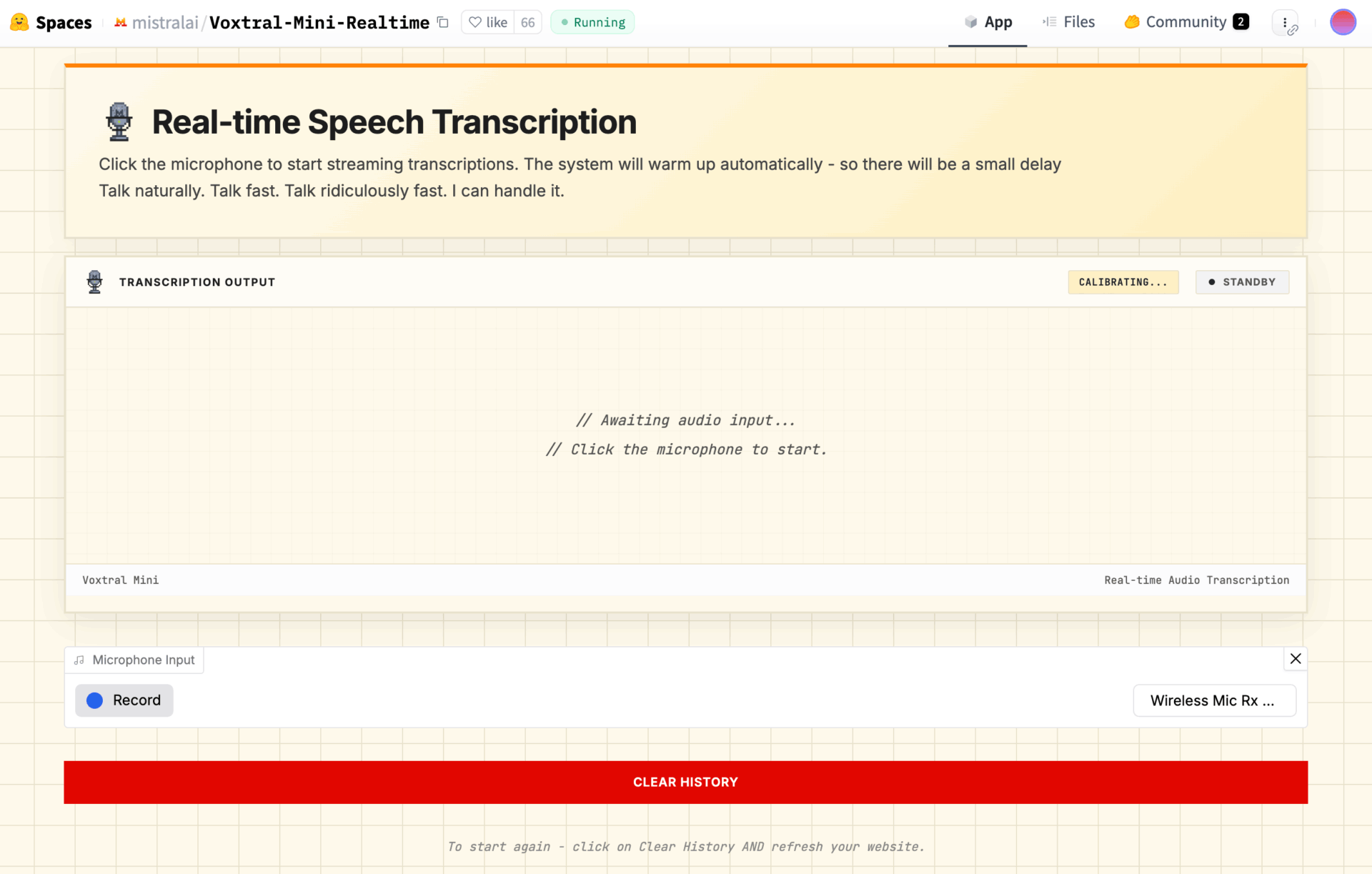Open the three-dot options menu

(x=1285, y=22)
